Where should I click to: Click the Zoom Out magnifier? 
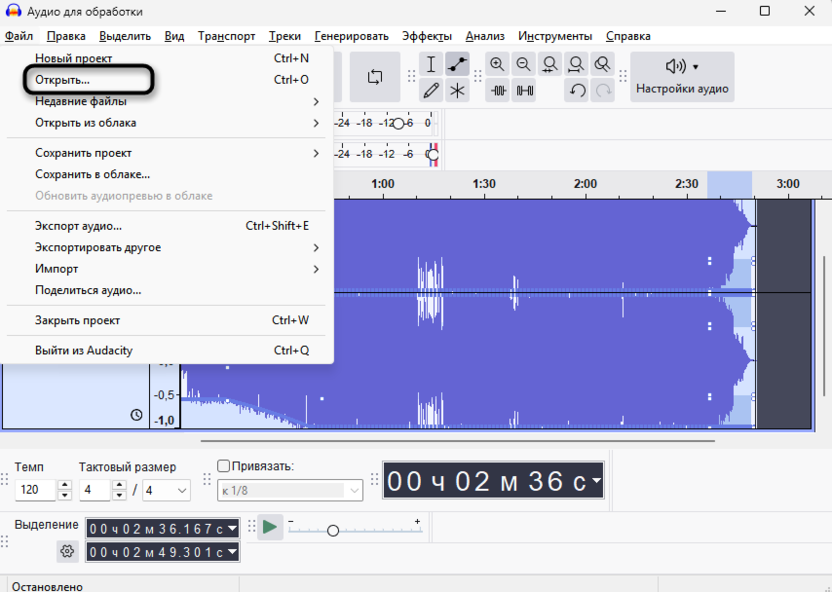pyautogui.click(x=523, y=64)
